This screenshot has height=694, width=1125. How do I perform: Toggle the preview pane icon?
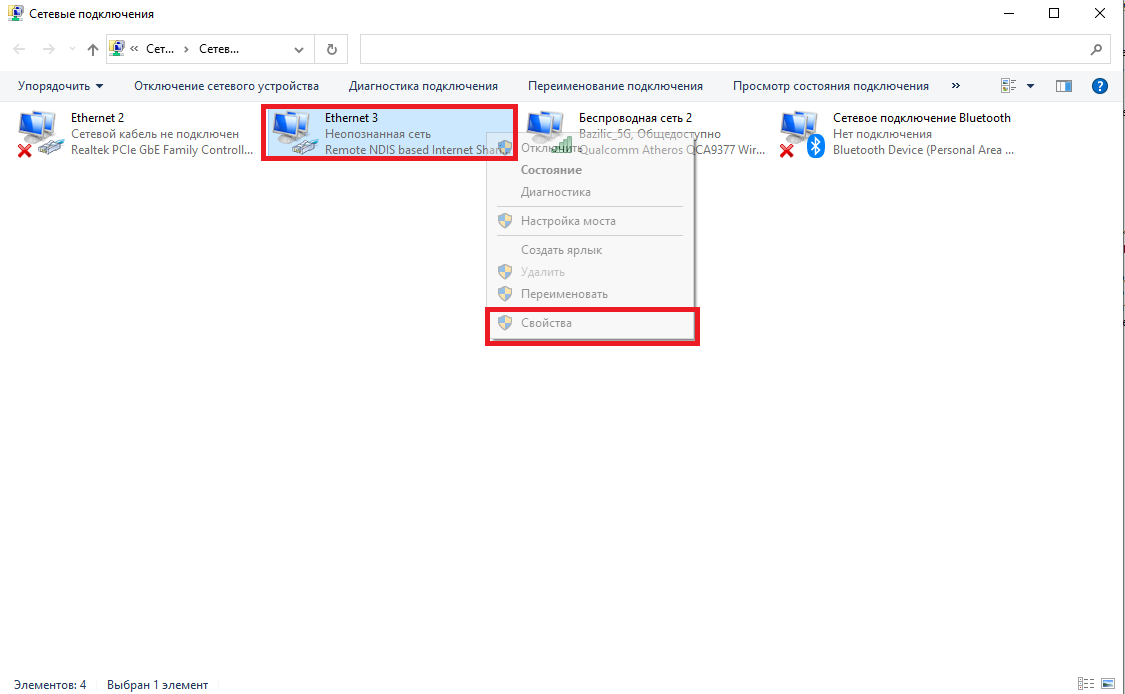click(x=1063, y=86)
